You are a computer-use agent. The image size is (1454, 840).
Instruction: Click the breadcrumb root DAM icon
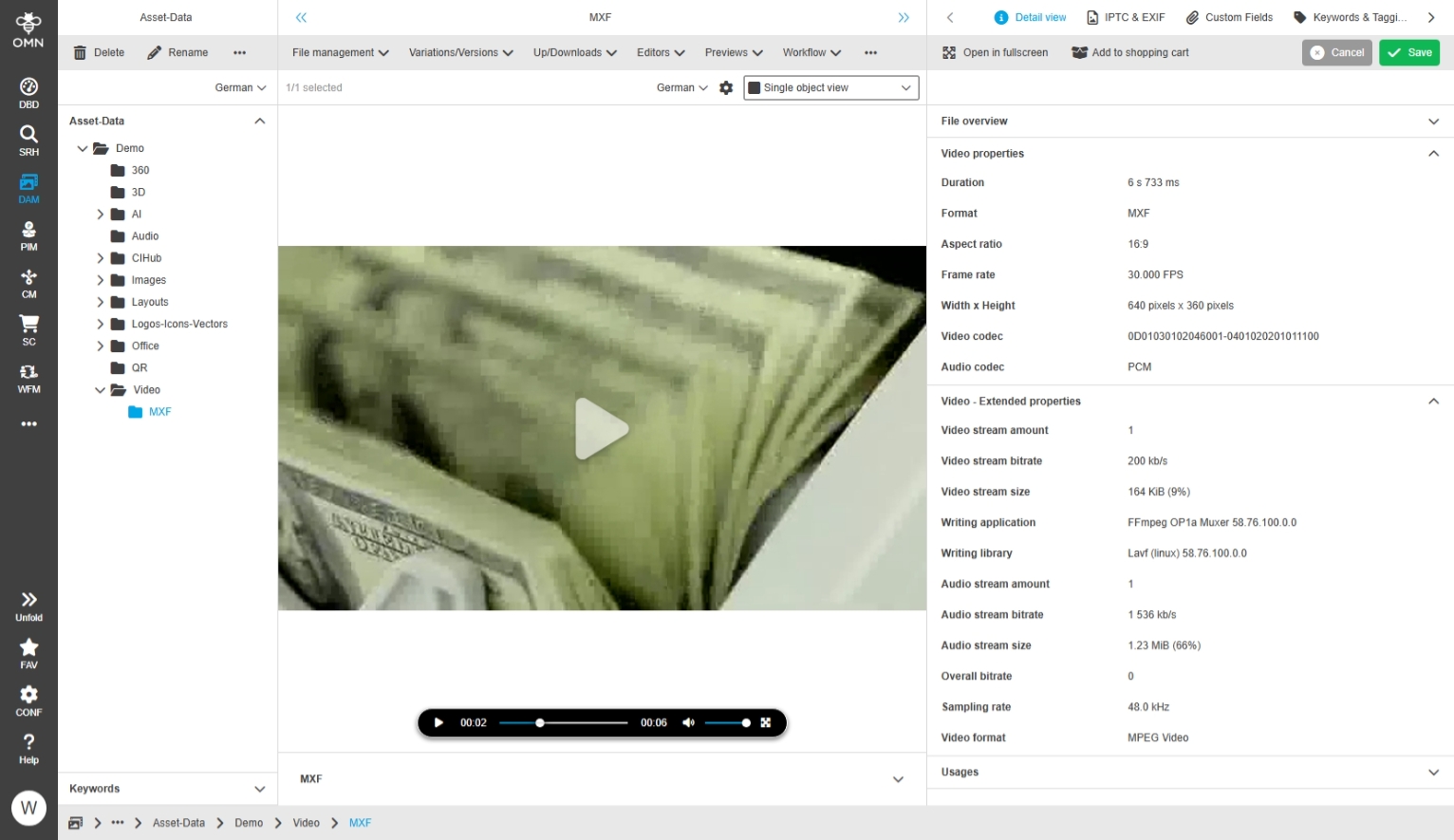point(76,823)
